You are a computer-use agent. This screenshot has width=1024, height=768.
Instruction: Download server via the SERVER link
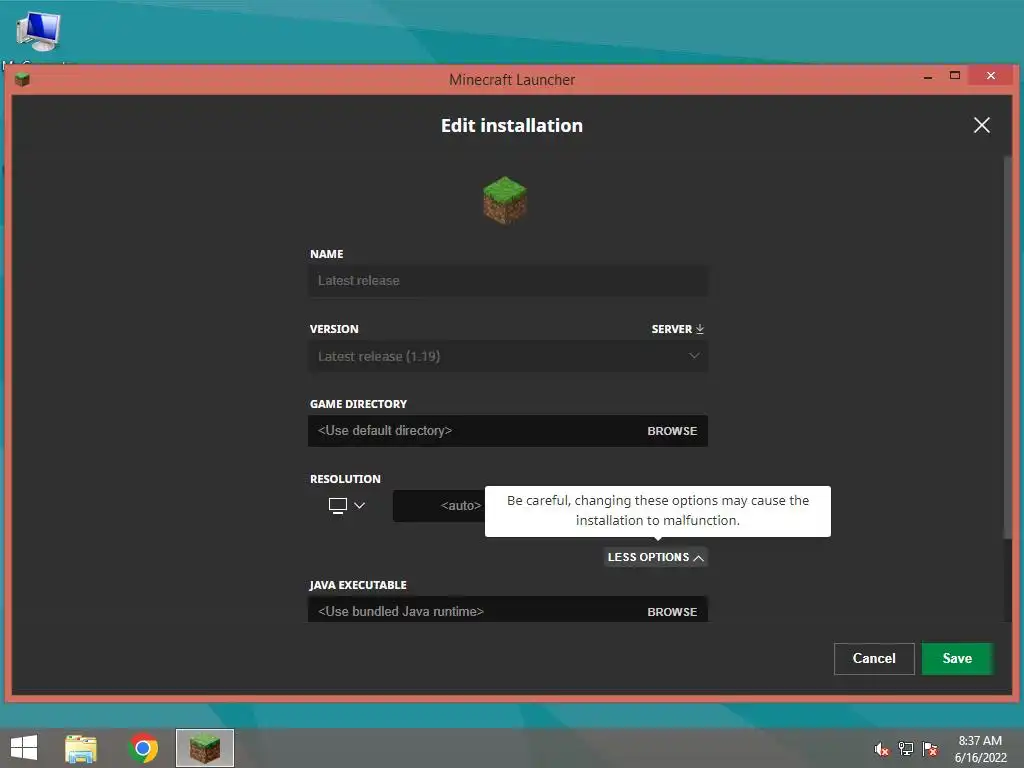click(x=677, y=329)
